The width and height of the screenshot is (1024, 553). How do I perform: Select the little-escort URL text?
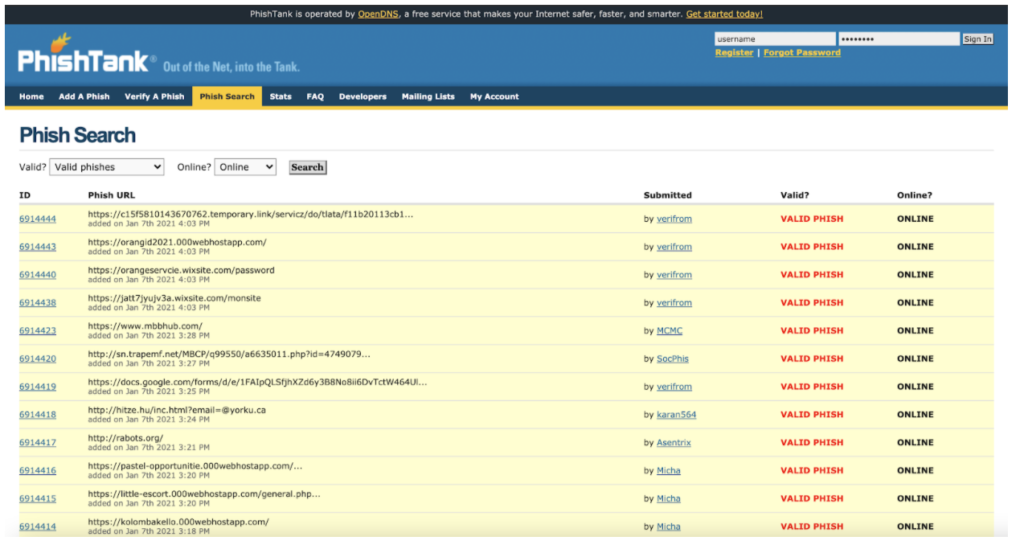[204, 495]
